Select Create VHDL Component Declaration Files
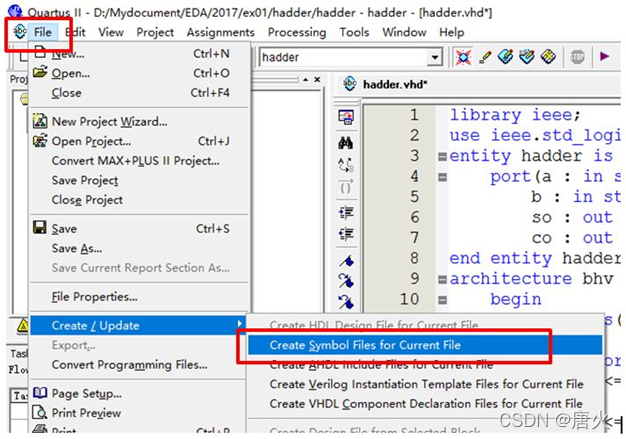This screenshot has width=626, height=439. (x=425, y=403)
